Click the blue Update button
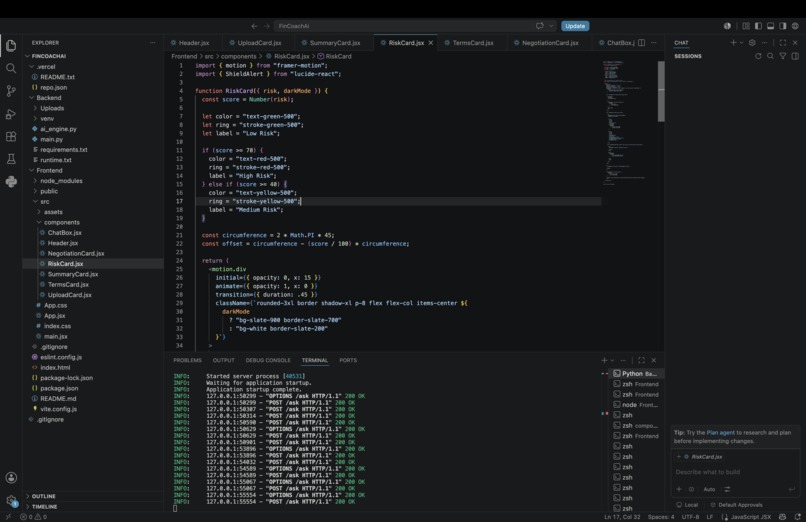Viewport: 806px width, 522px height. click(575, 26)
